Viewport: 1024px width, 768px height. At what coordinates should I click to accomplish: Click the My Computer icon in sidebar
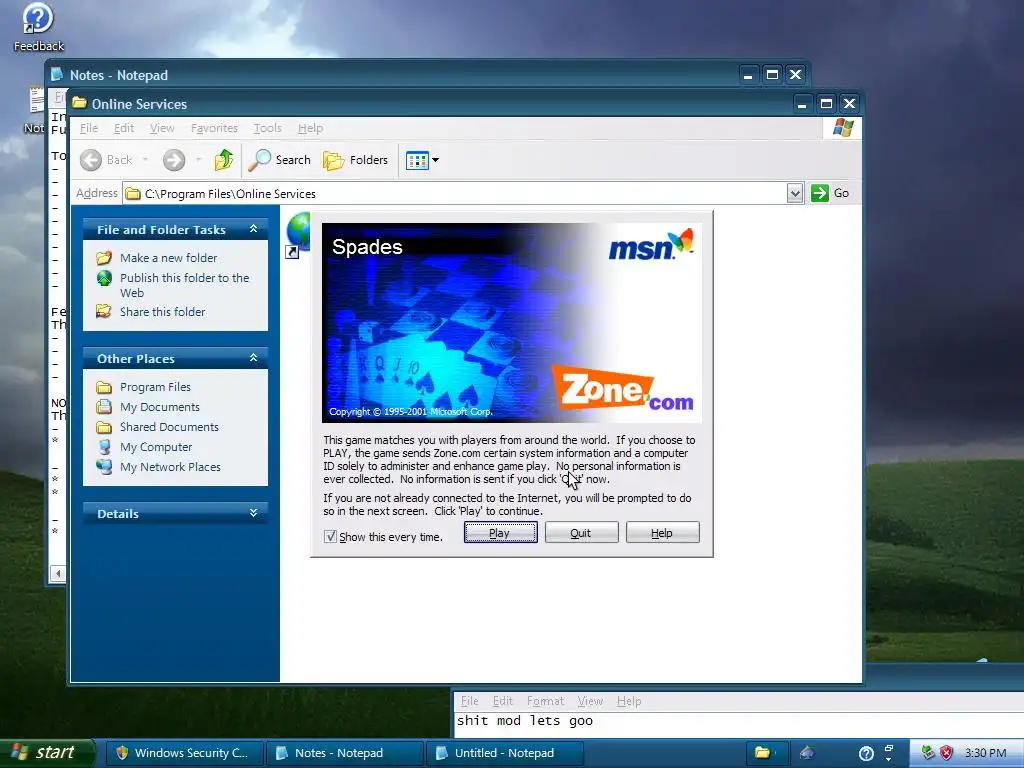point(104,447)
